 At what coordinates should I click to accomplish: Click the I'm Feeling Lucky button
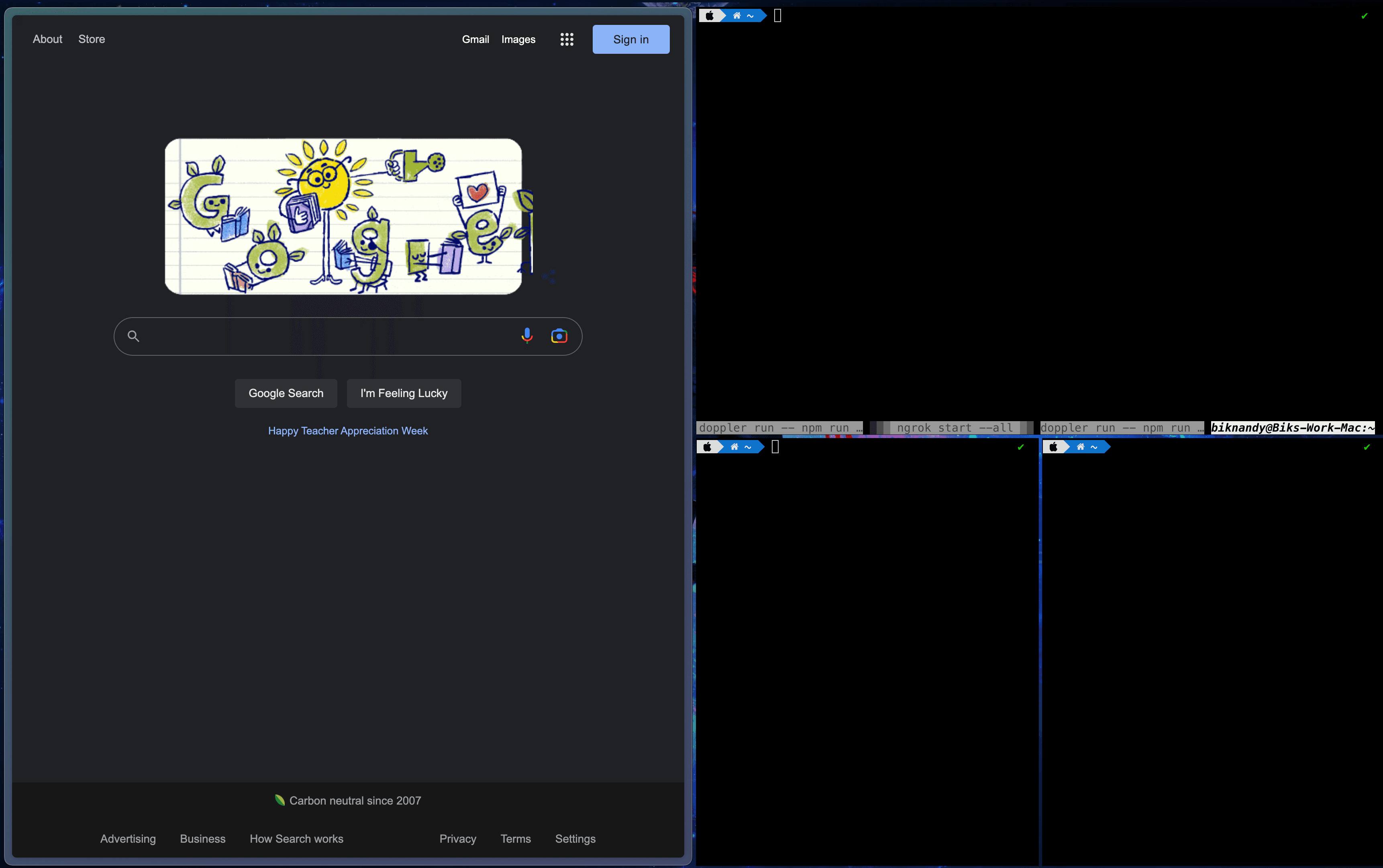(x=404, y=393)
